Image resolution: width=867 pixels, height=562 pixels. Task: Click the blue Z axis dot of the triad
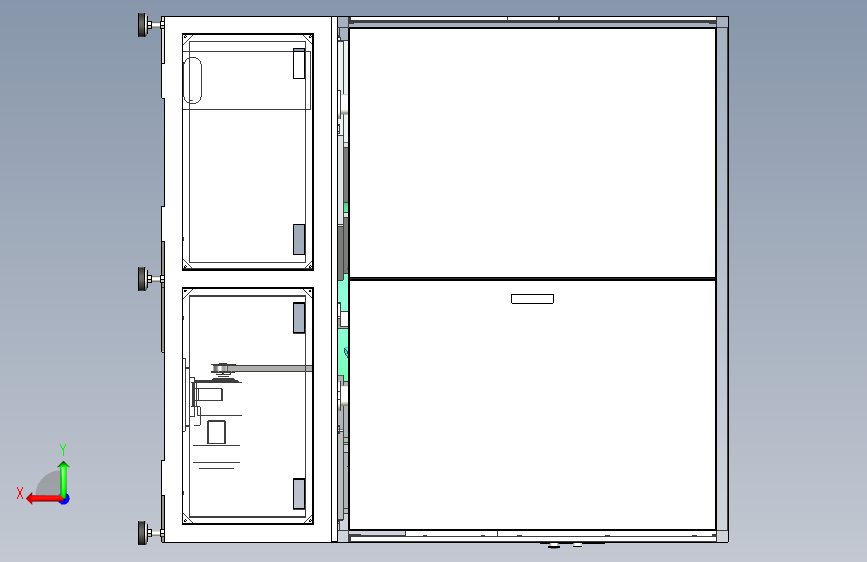[x=65, y=500]
